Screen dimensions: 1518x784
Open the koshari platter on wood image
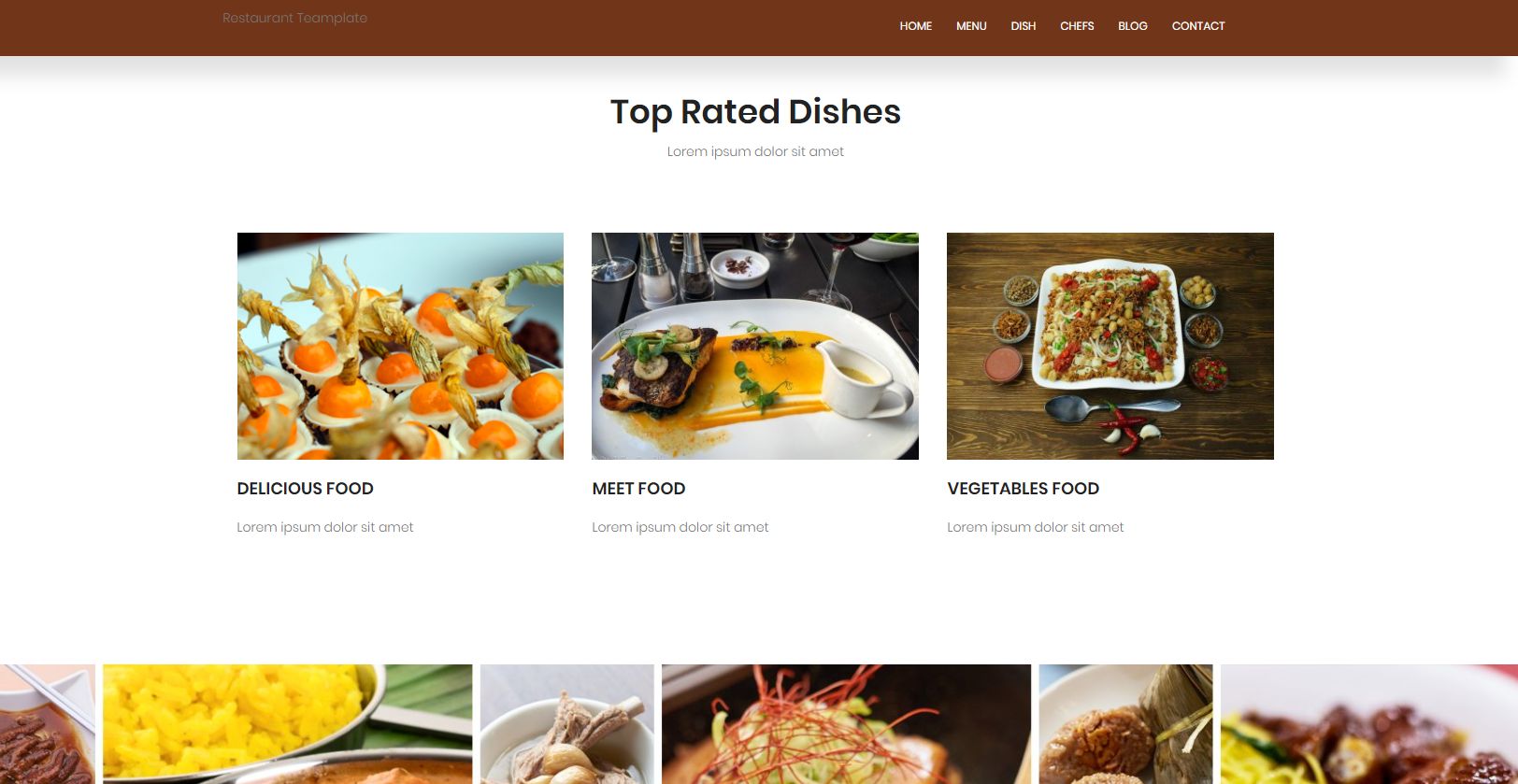1110,346
